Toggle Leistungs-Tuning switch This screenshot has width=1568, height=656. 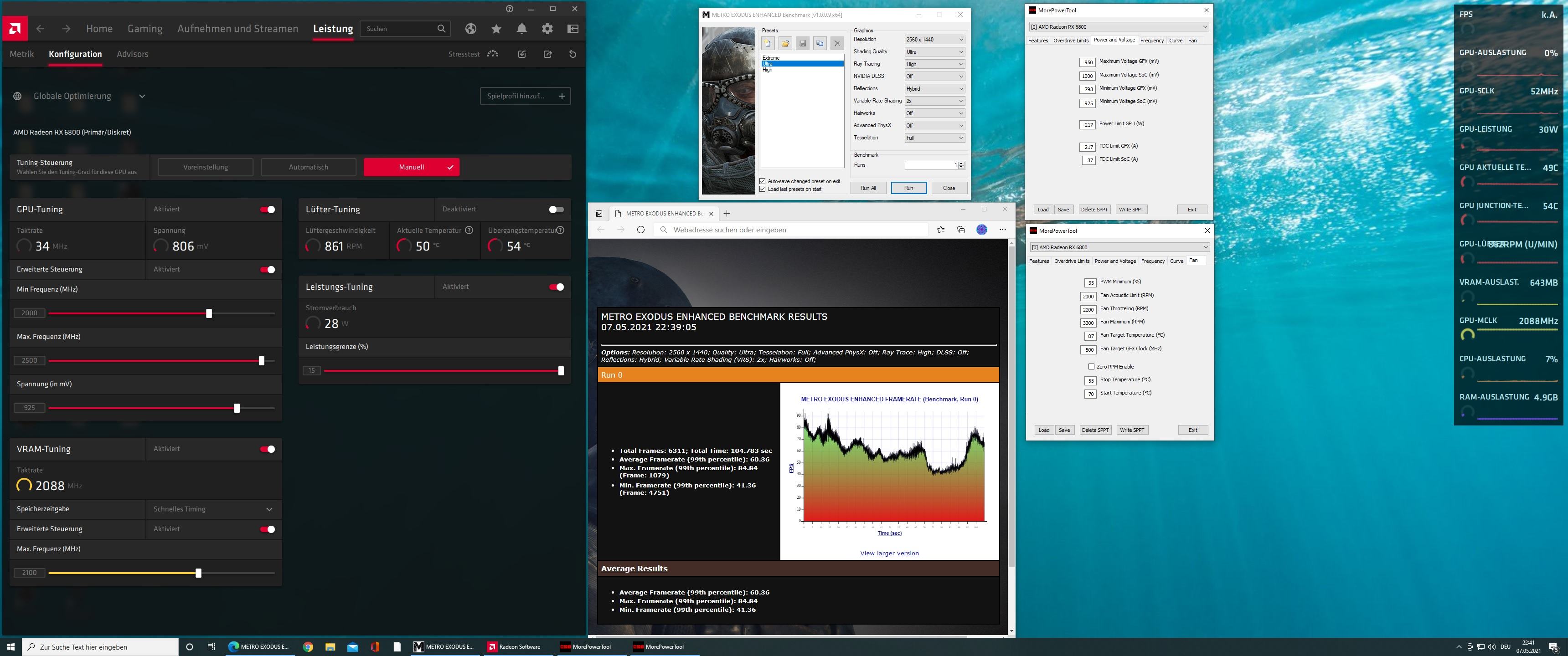pos(557,287)
